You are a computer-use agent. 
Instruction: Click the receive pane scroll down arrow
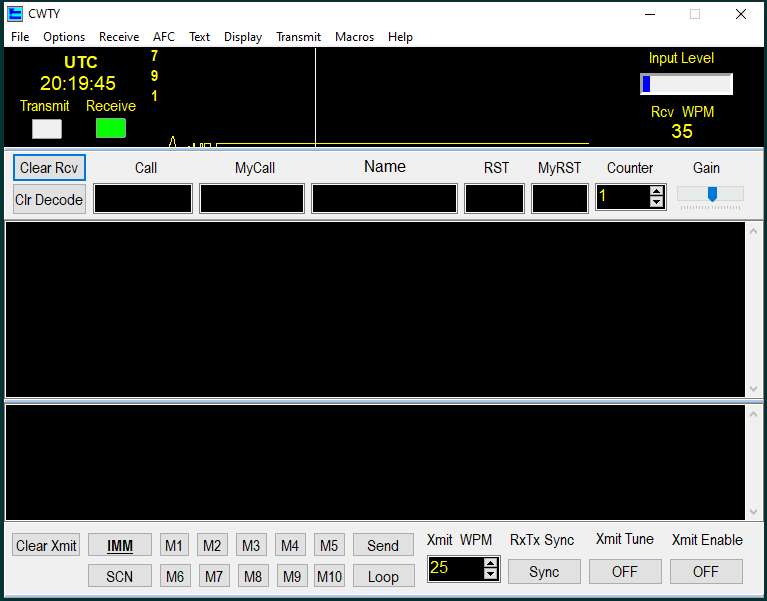(x=754, y=389)
